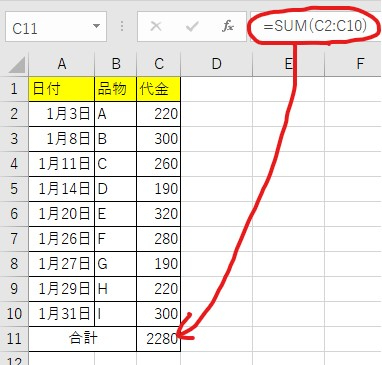Select column B header
382x365 pixels.
click(116, 64)
